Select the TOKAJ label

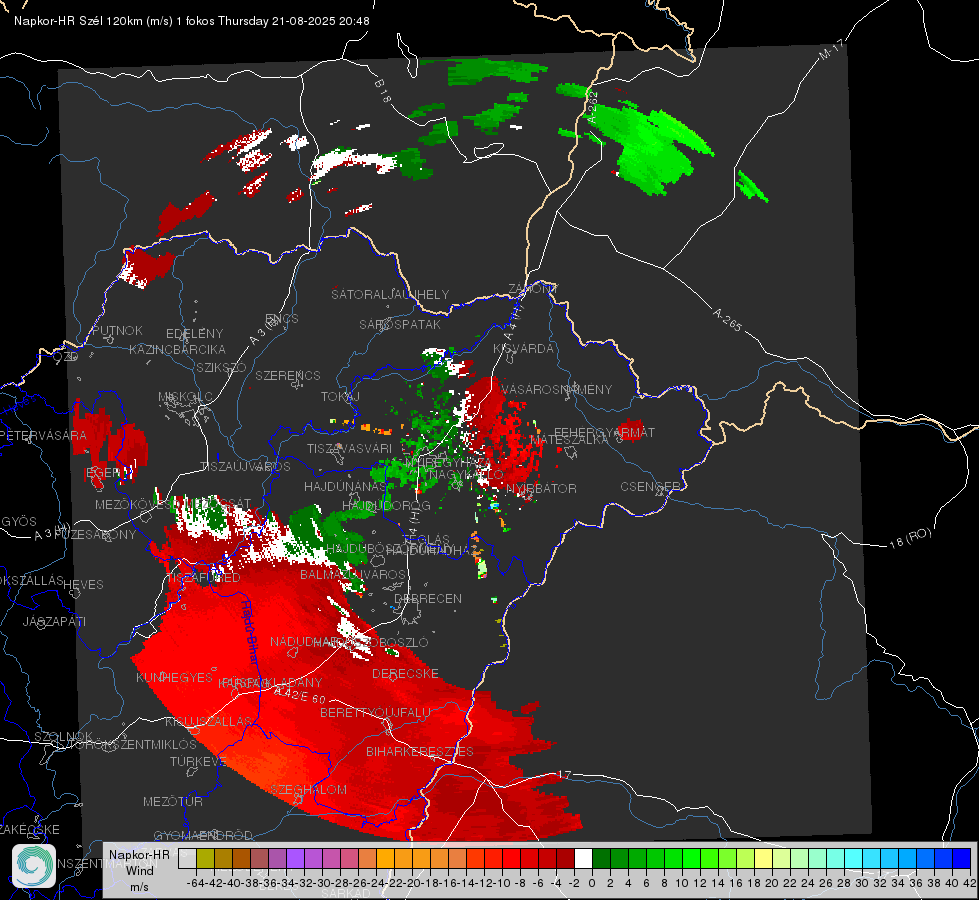[340, 397]
